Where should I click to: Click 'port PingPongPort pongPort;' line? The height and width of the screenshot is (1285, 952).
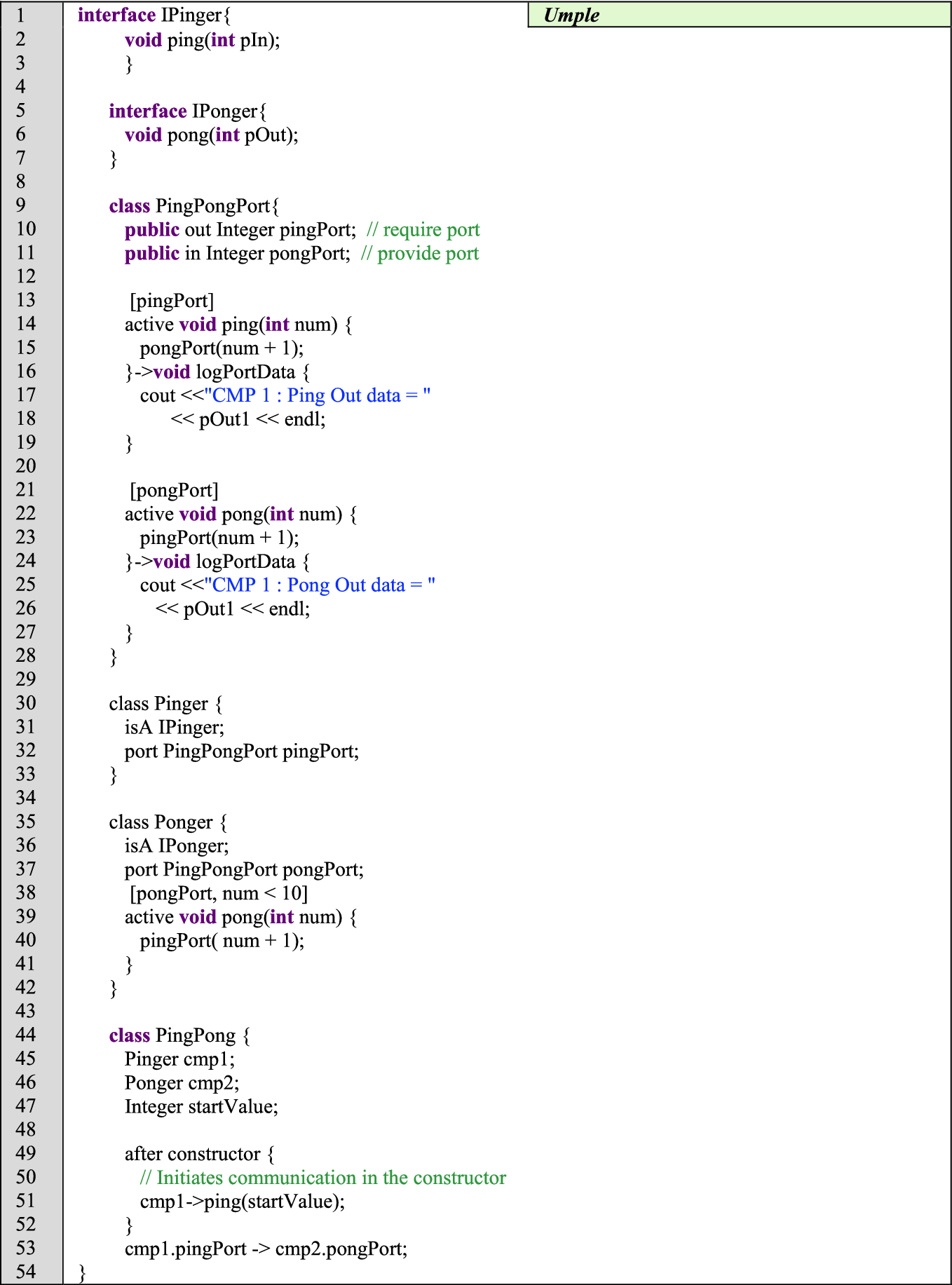(x=244, y=870)
